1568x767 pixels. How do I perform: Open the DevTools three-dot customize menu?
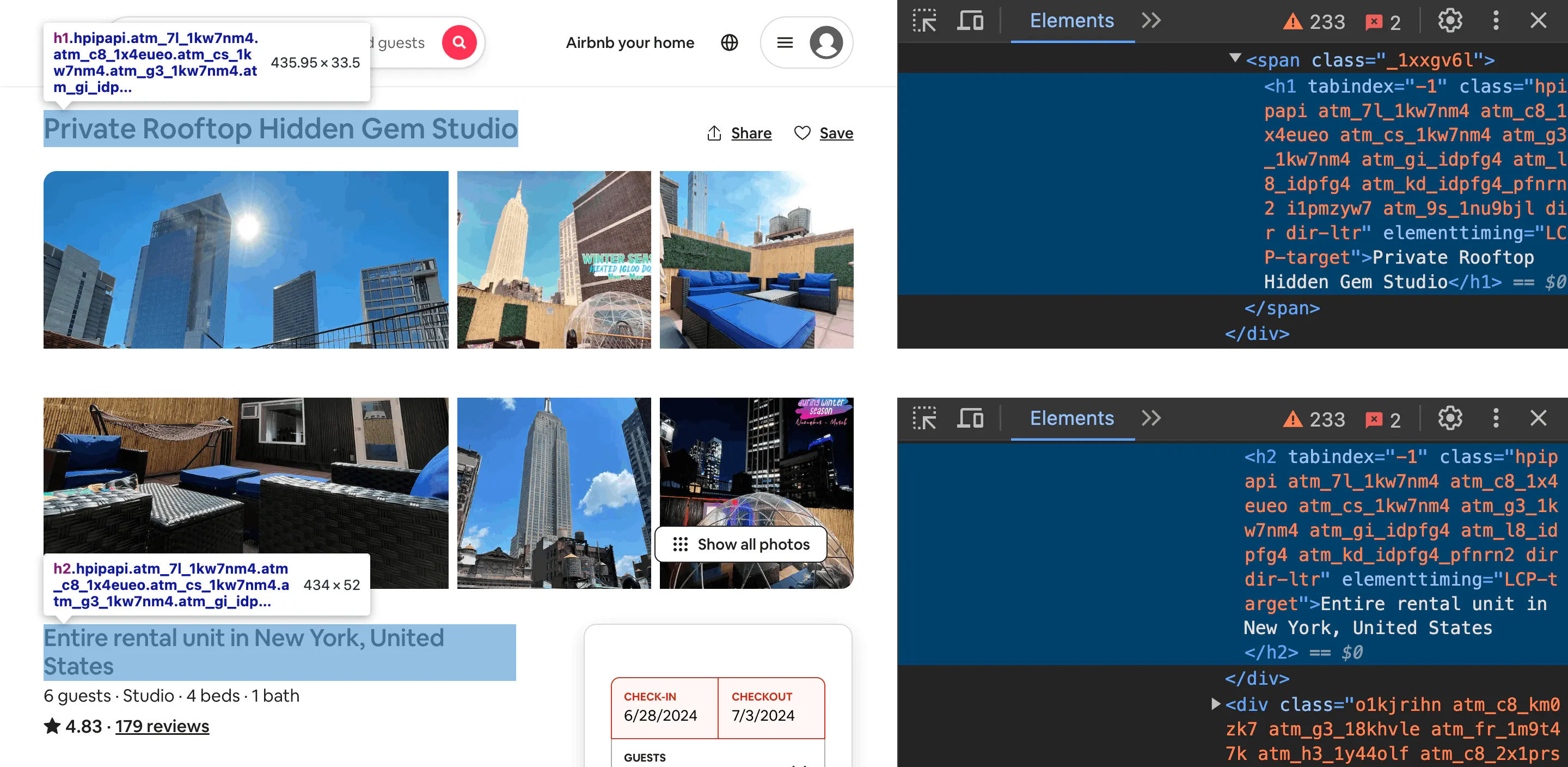[1496, 20]
